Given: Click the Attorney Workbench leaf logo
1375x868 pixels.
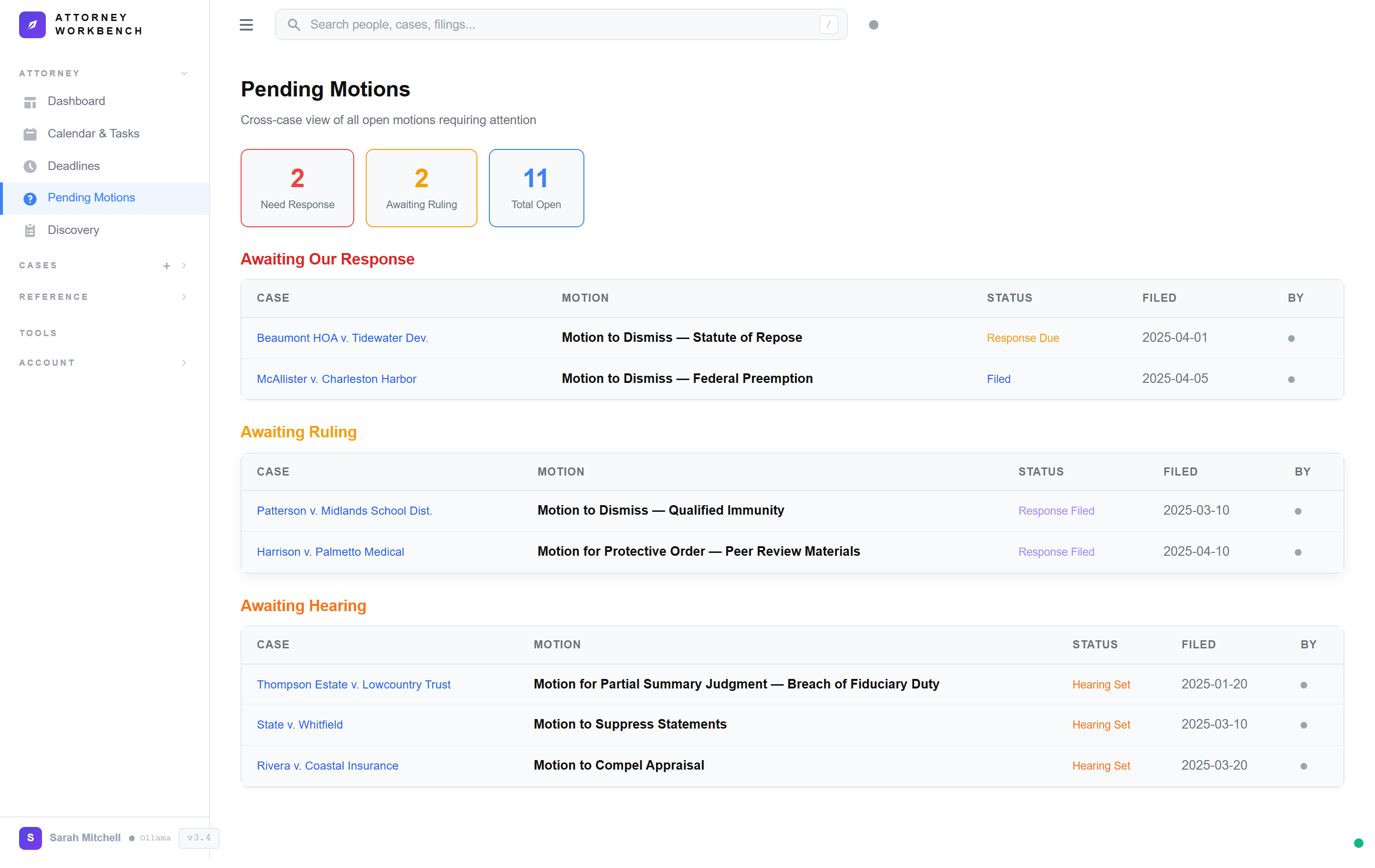Looking at the screenshot, I should click(x=32, y=24).
